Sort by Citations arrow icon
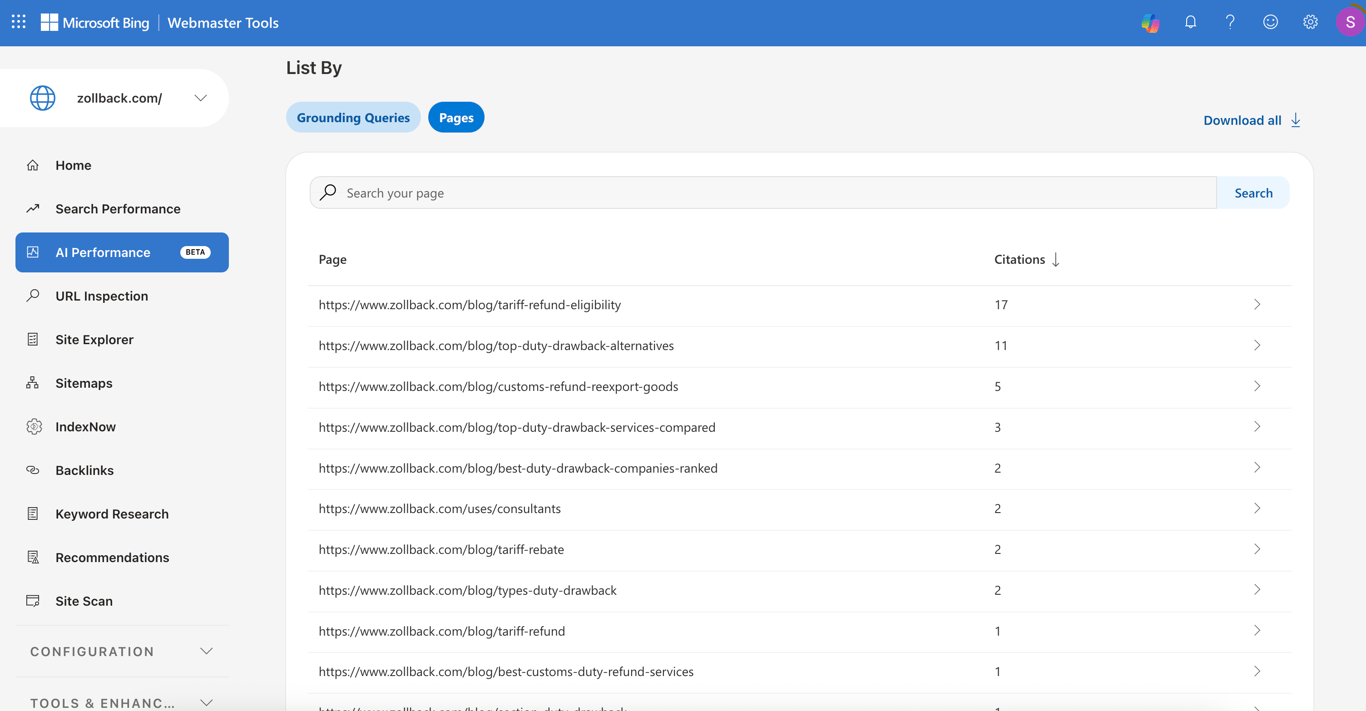 [x=1056, y=260]
